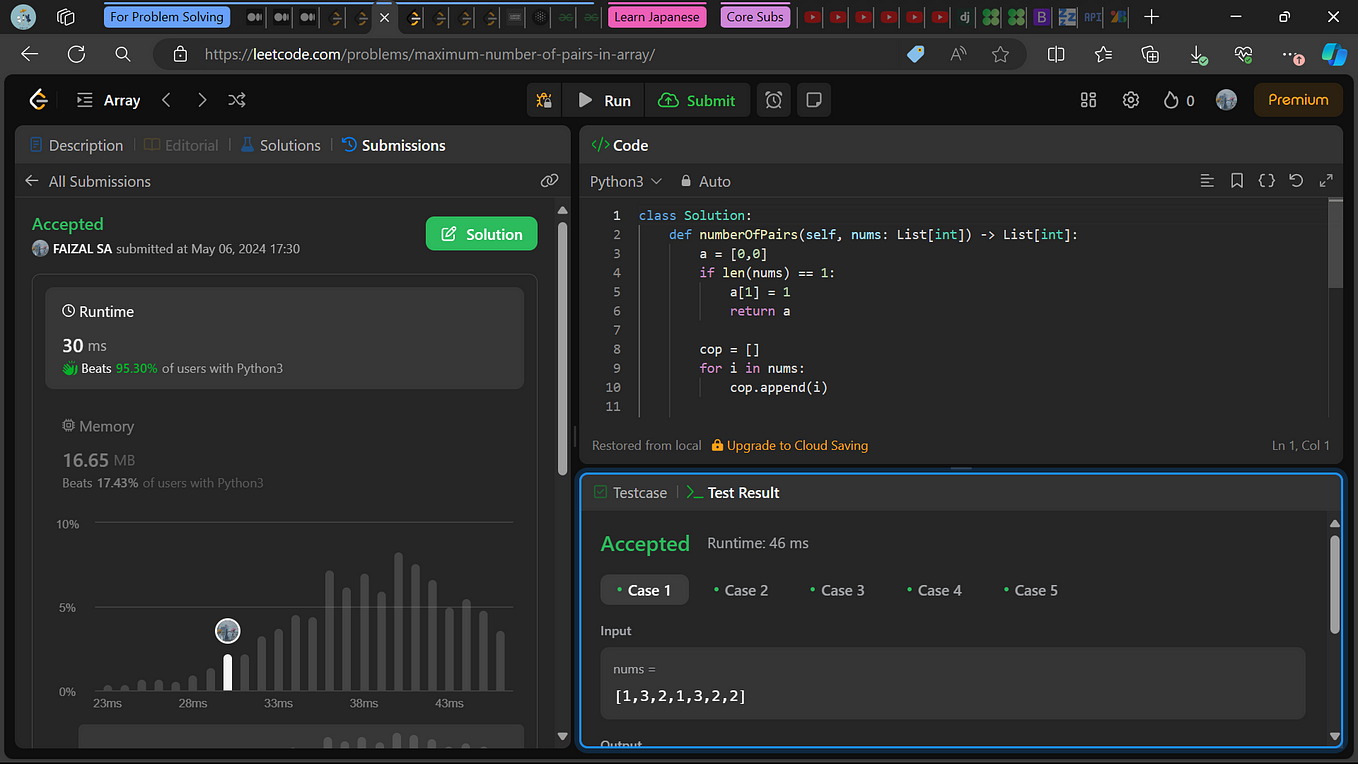Close the current browser tab
This screenshot has height=764, width=1358.
click(384, 17)
